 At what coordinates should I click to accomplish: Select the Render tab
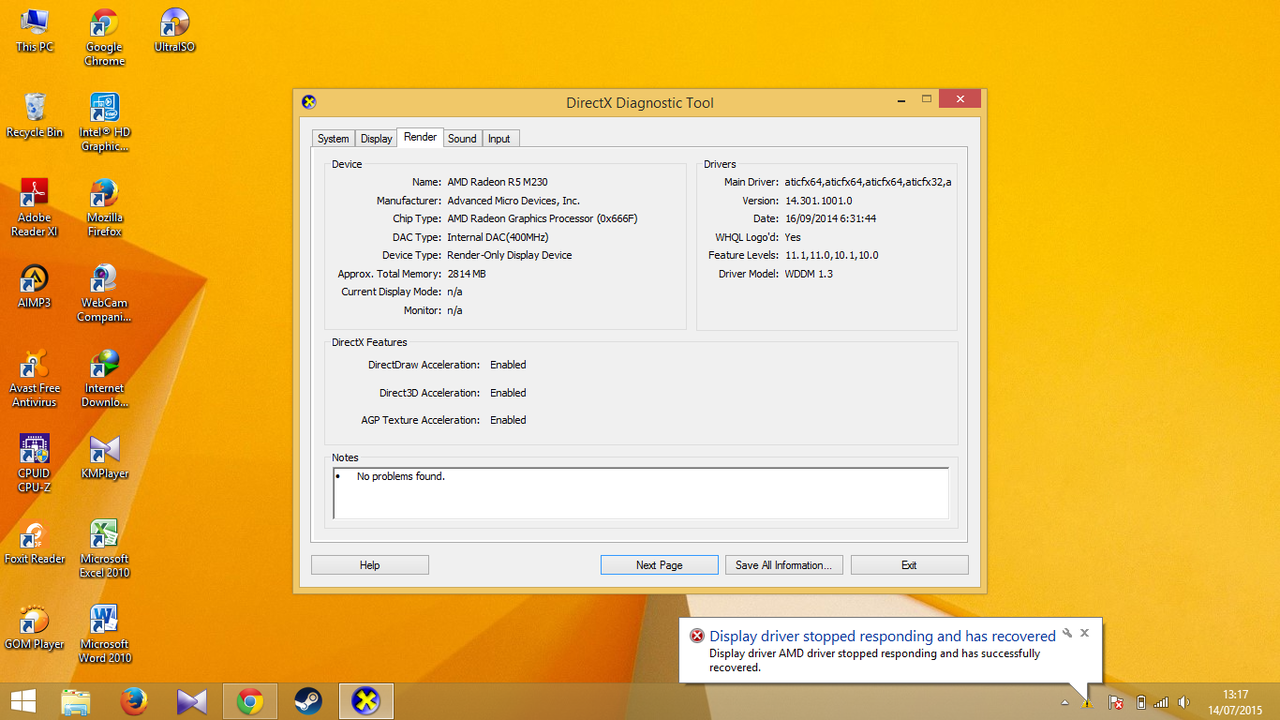click(x=420, y=137)
